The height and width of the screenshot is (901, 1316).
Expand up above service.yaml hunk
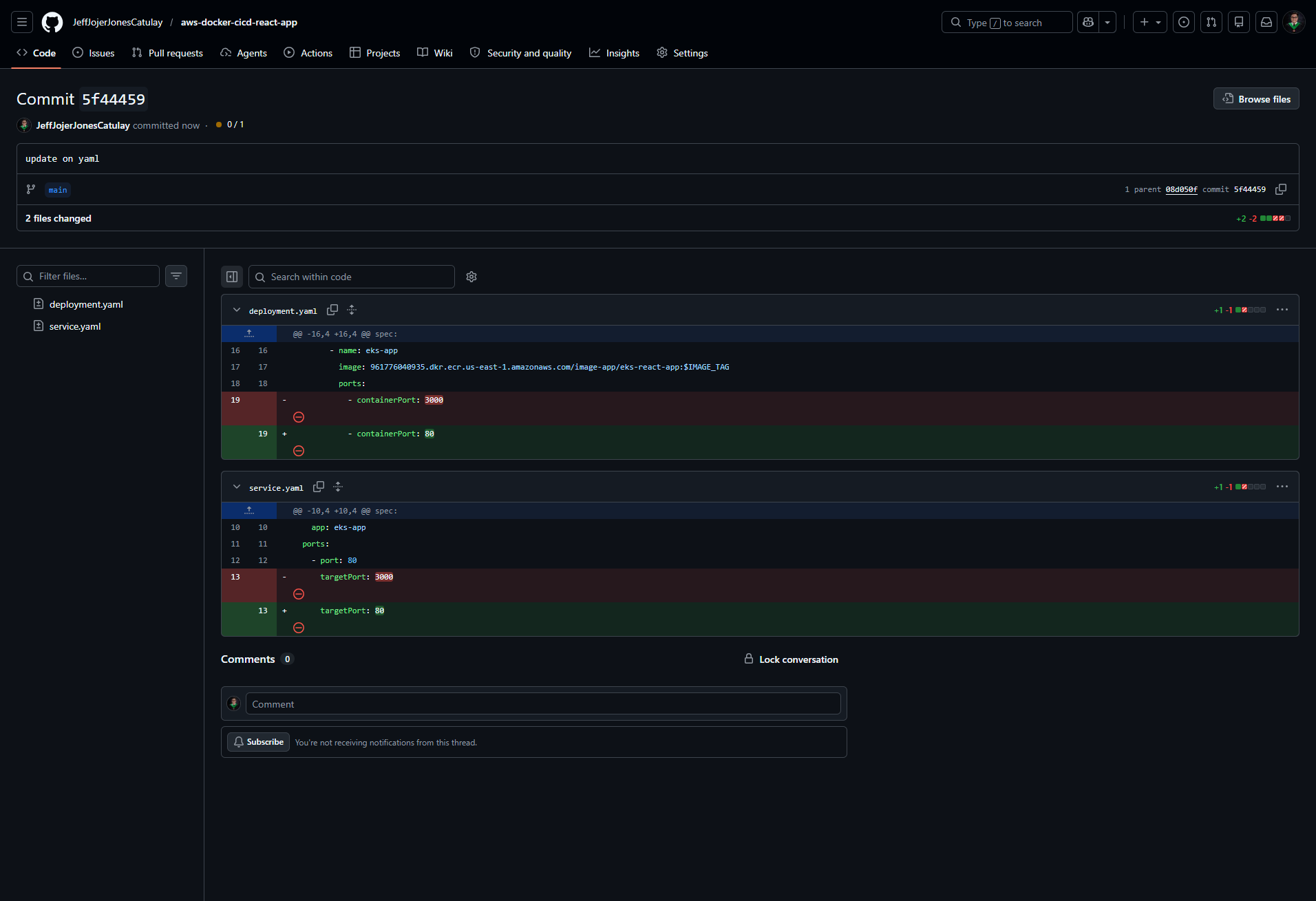click(249, 511)
